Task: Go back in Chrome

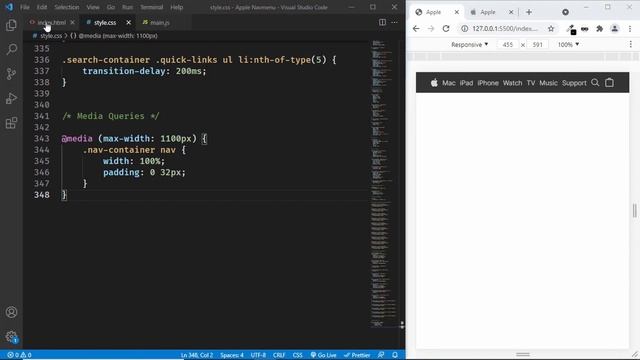Action: click(416, 29)
